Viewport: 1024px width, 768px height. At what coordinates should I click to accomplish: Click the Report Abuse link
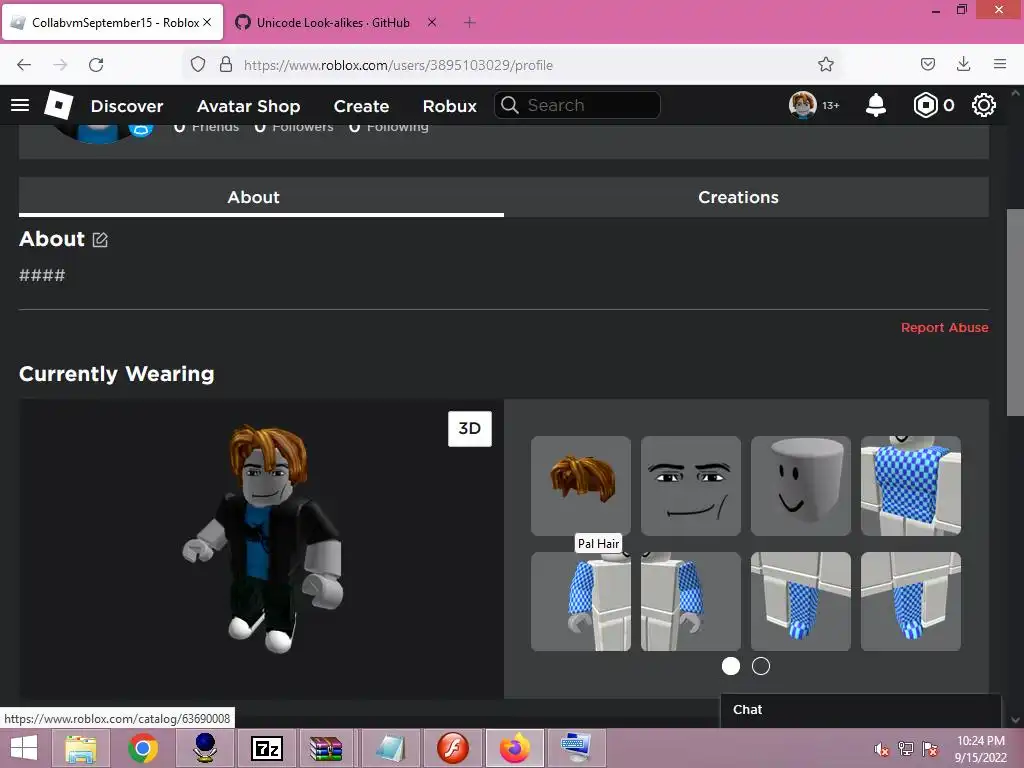(x=944, y=328)
